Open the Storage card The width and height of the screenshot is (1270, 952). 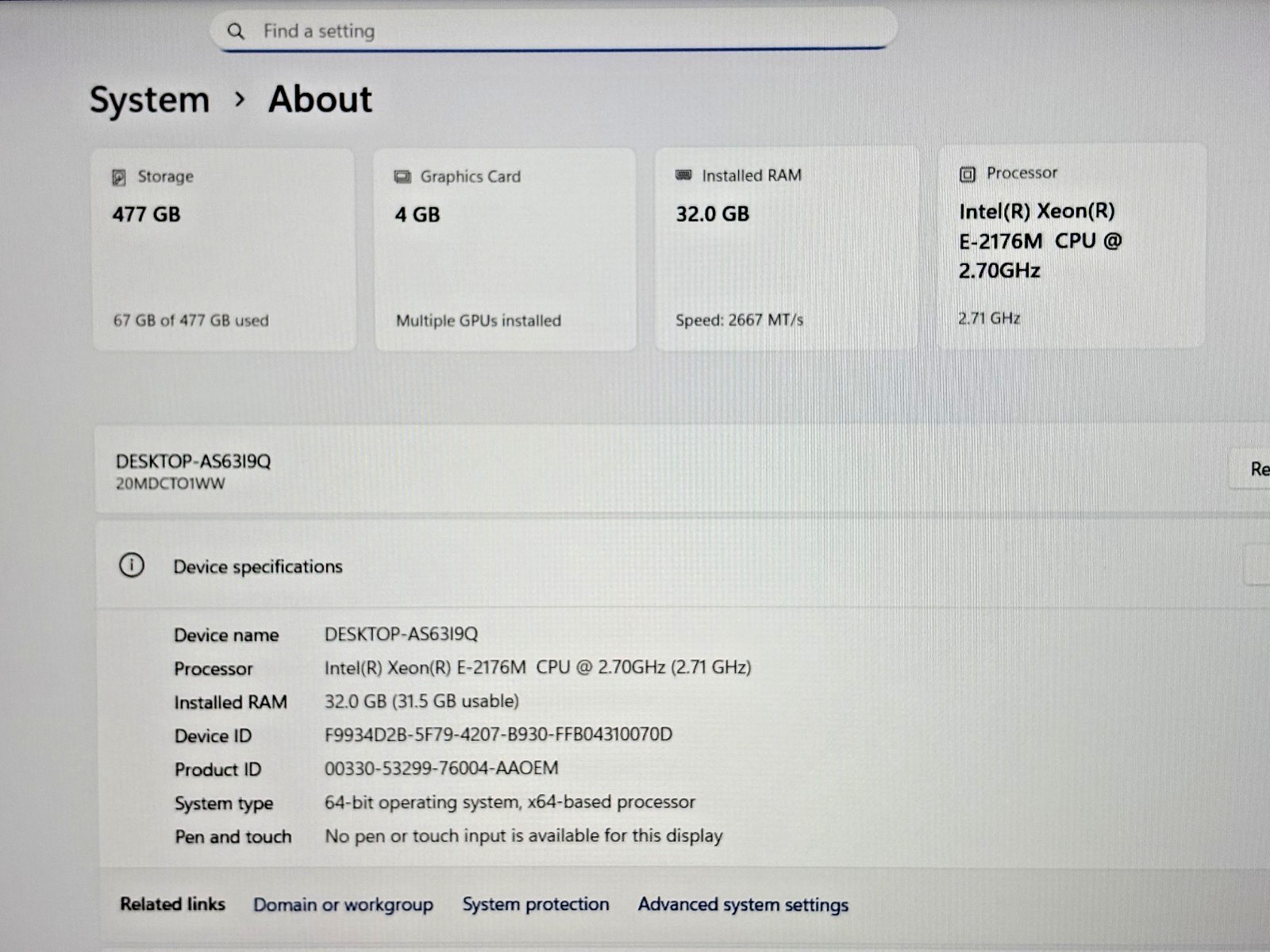tap(224, 249)
